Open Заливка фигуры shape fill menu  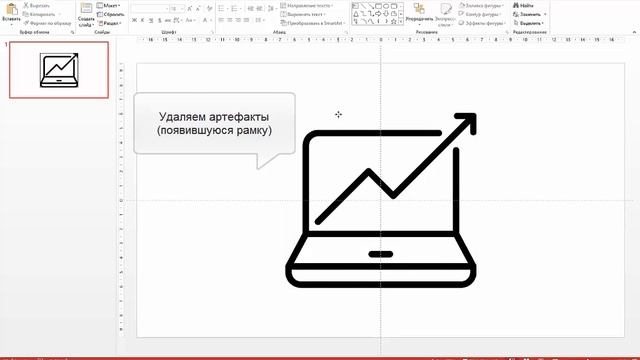481,5
